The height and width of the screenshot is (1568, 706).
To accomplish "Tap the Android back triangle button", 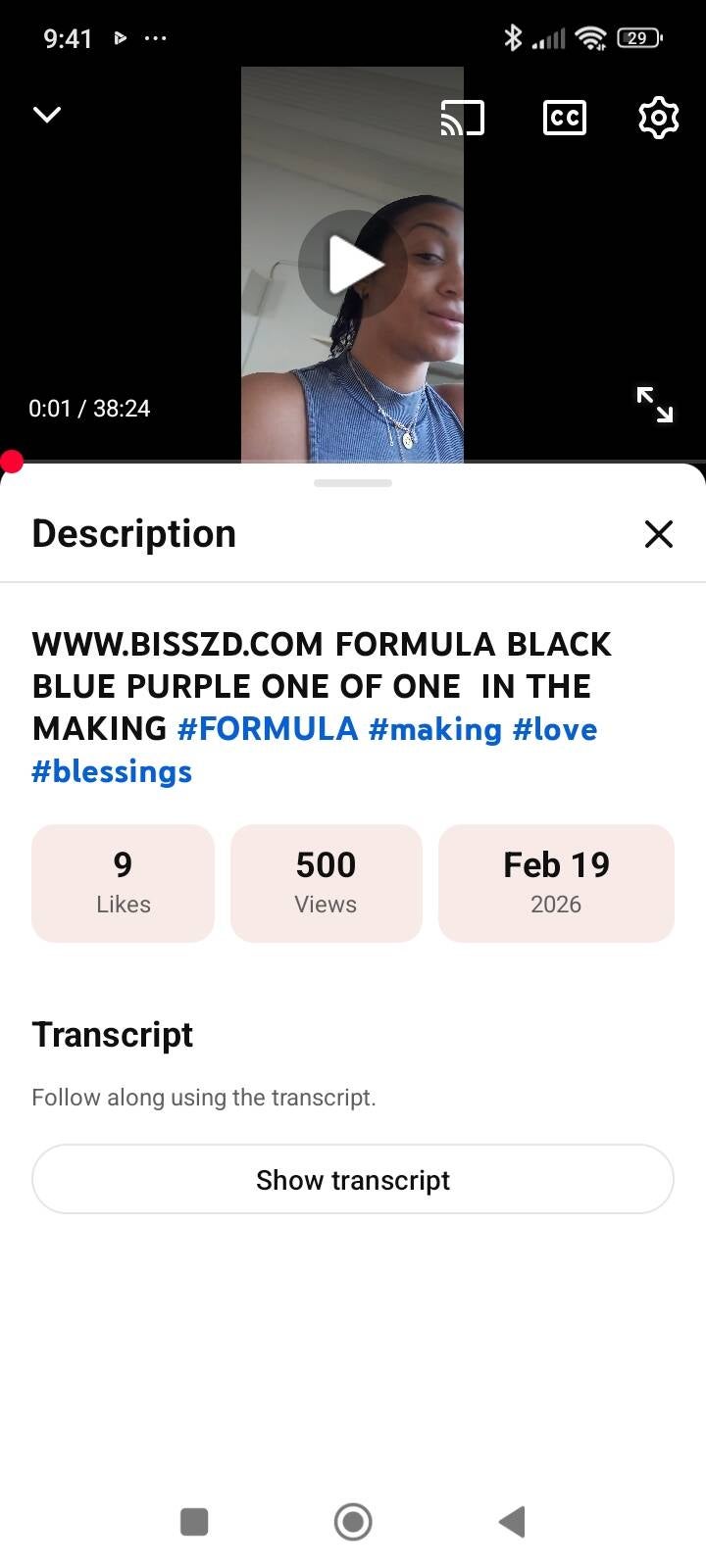I will (x=512, y=1522).
